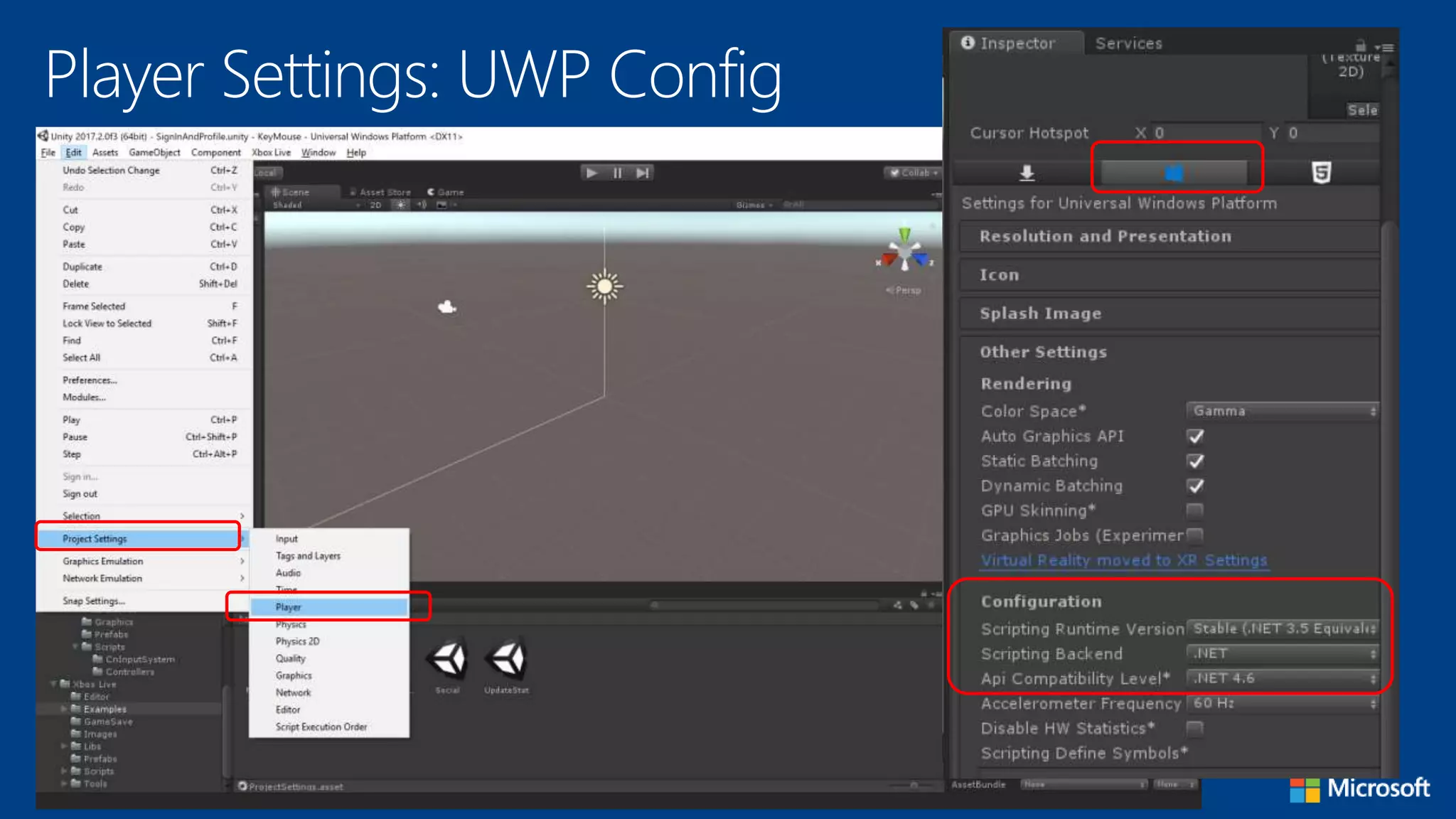Click the camera gizmo in scene view

point(446,307)
